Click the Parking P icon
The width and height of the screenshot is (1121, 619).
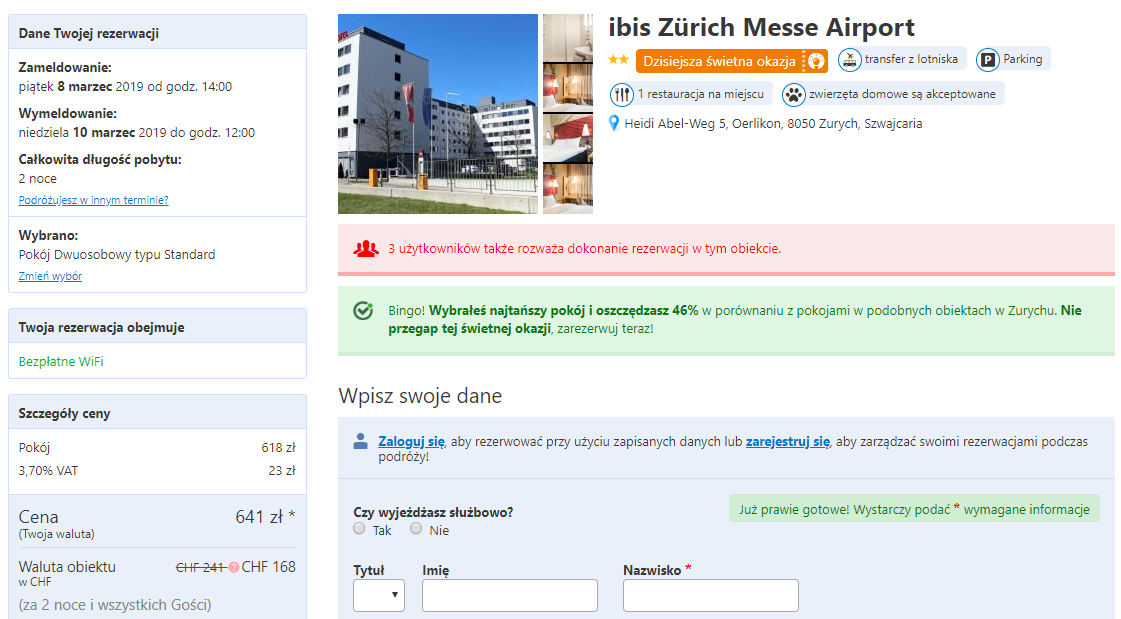[x=987, y=60]
